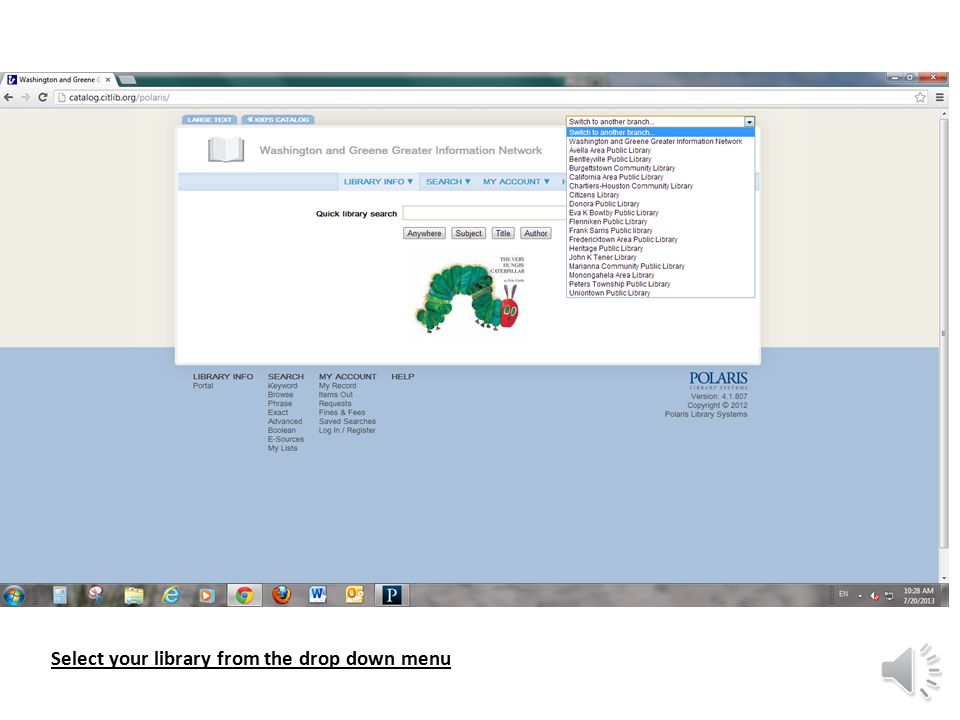Image resolution: width=960 pixels, height=720 pixels.
Task: Open Outlook from the taskbar
Action: tap(354, 595)
